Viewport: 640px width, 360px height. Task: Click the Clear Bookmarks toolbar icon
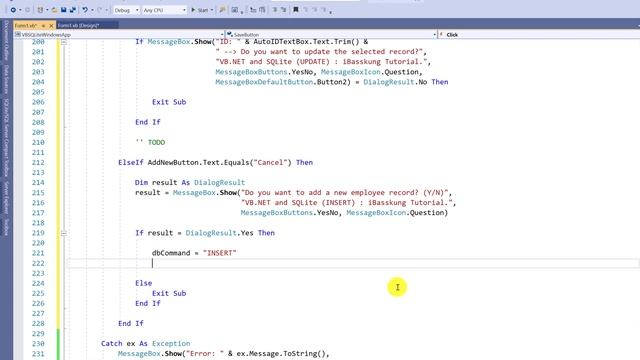(324, 10)
